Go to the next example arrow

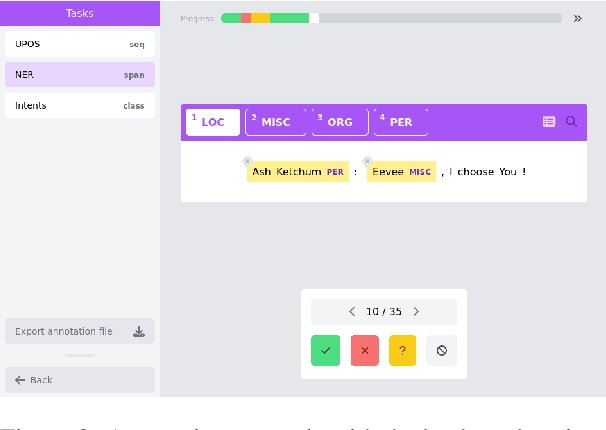coord(416,312)
